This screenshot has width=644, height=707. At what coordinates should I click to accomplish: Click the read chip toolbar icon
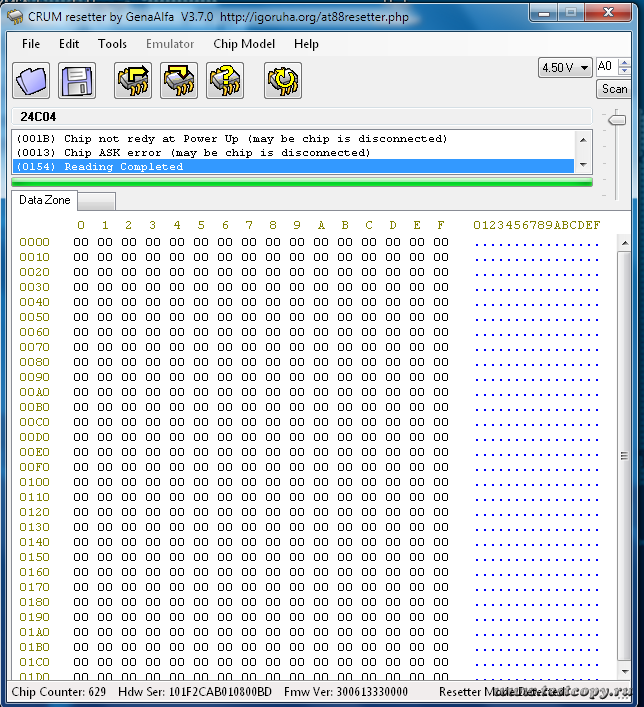(133, 80)
